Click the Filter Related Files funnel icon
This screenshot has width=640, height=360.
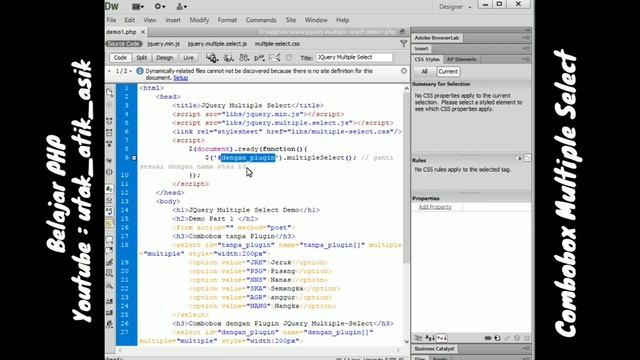coord(403,43)
